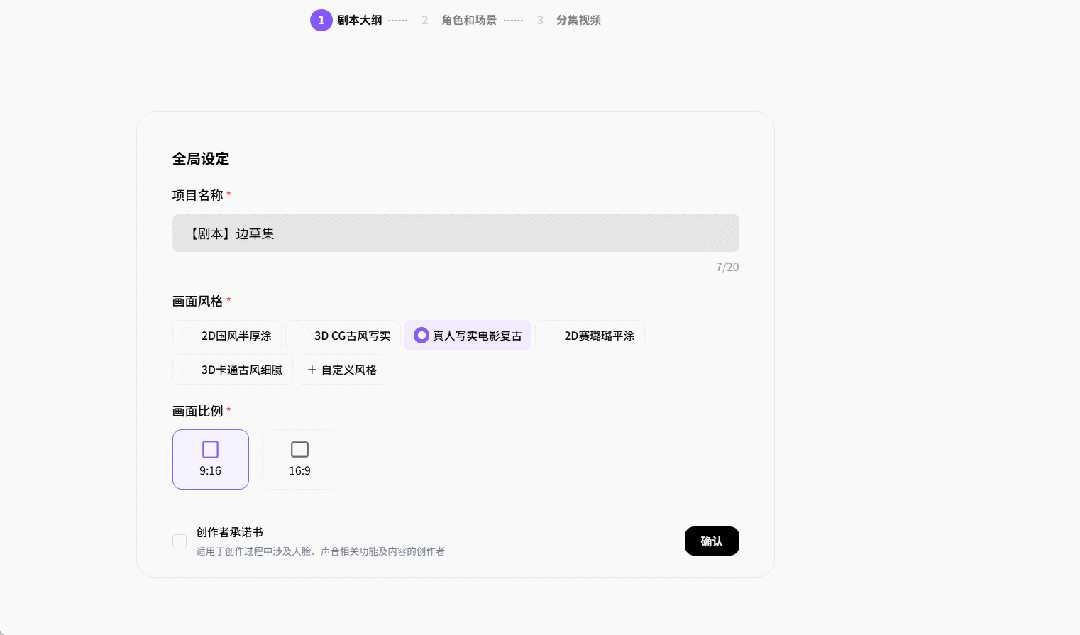The height and width of the screenshot is (635, 1080).
Task: Click the step 3 number indicator
Action: point(540,20)
